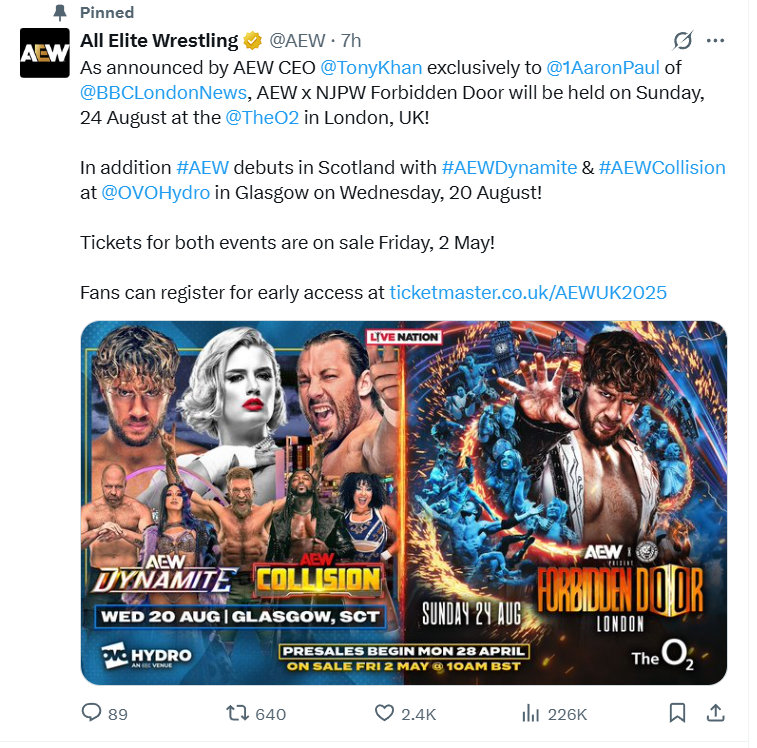The width and height of the screenshot is (757, 748).
Task: Click the repost arrows icon
Action: pos(237,713)
